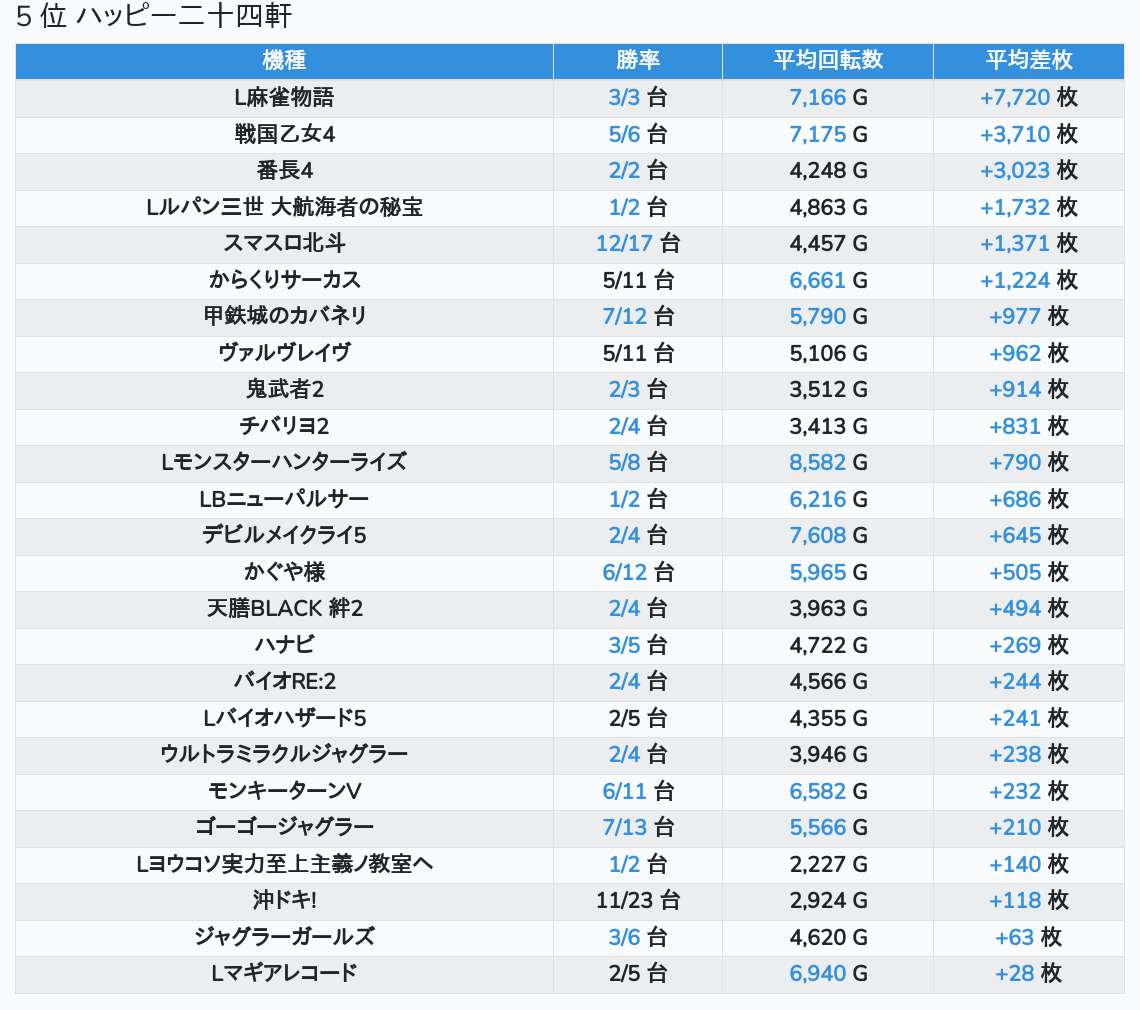Click the かぐや様 machine name
Screen dimensions: 1140x1010
[284, 572]
